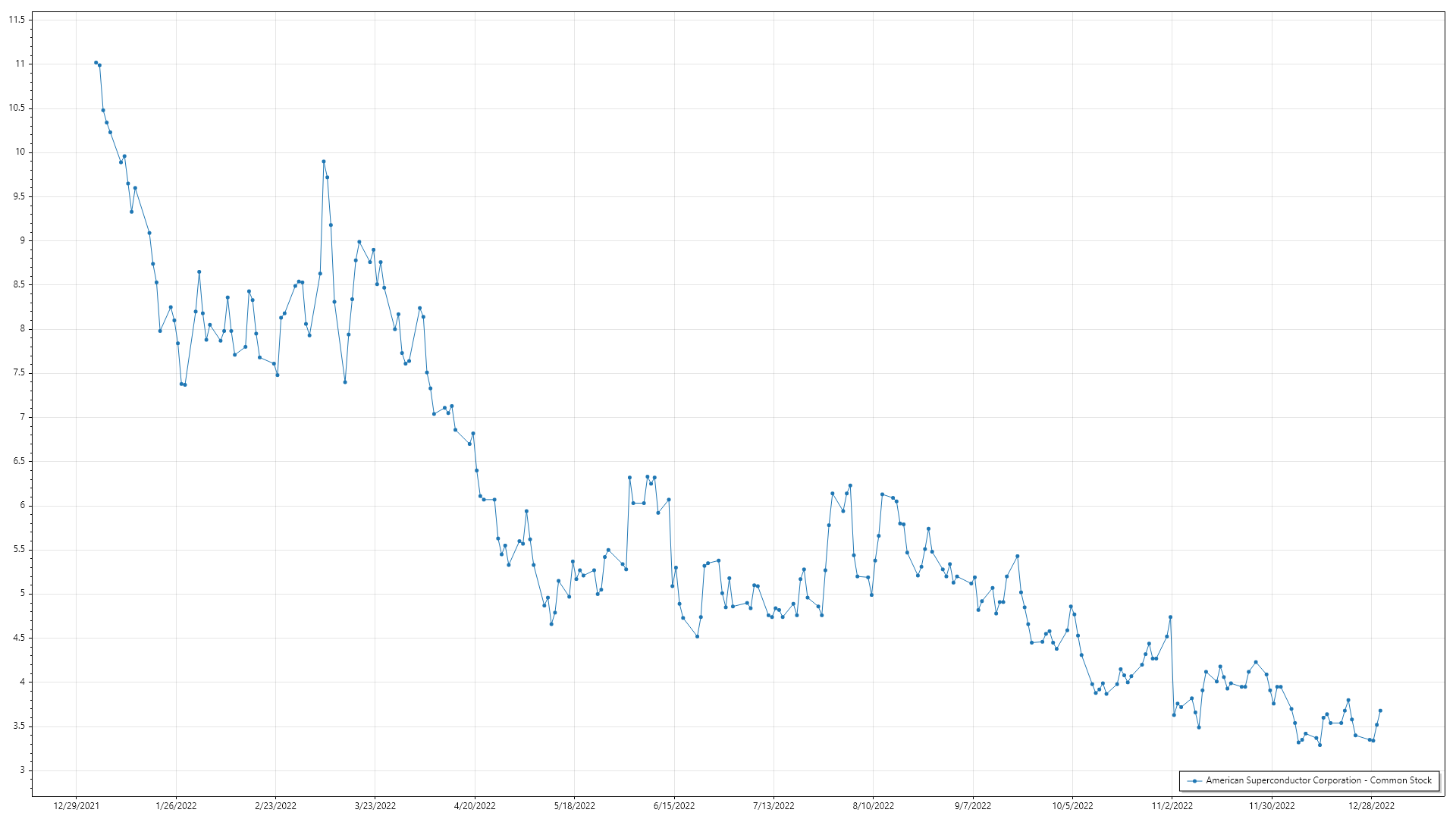Click the early November peak point near 4.75
The width and height of the screenshot is (1456, 819).
click(1171, 617)
